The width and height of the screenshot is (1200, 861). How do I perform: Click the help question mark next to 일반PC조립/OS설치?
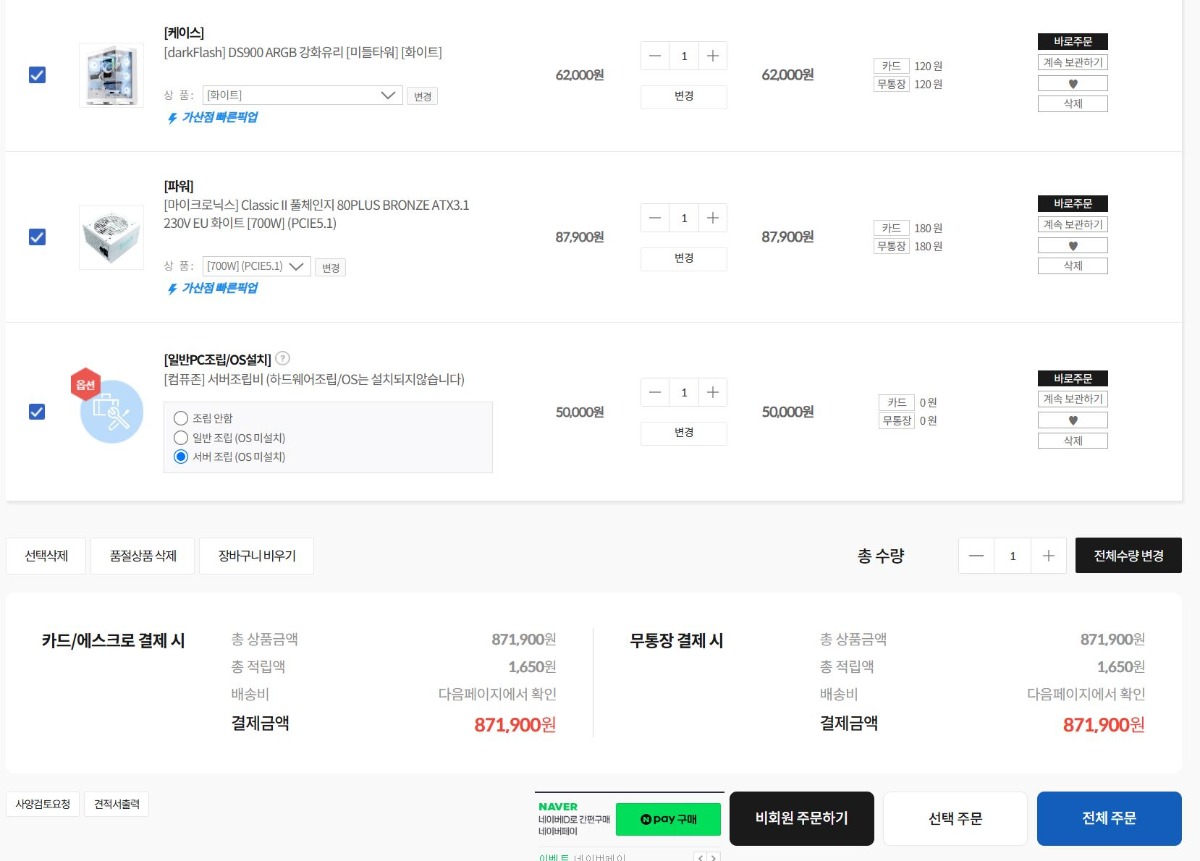[x=283, y=358]
